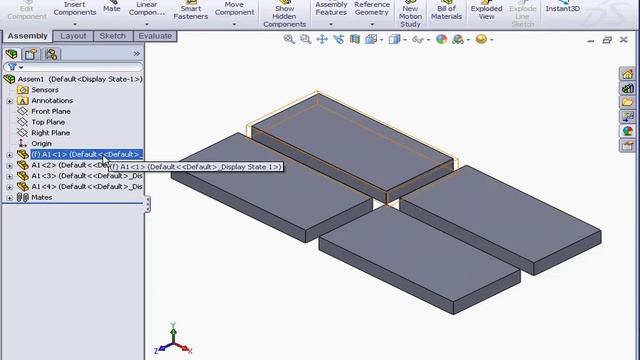Expand the Annotations tree node
Screen dimensions: 640x360
pos(9,101)
